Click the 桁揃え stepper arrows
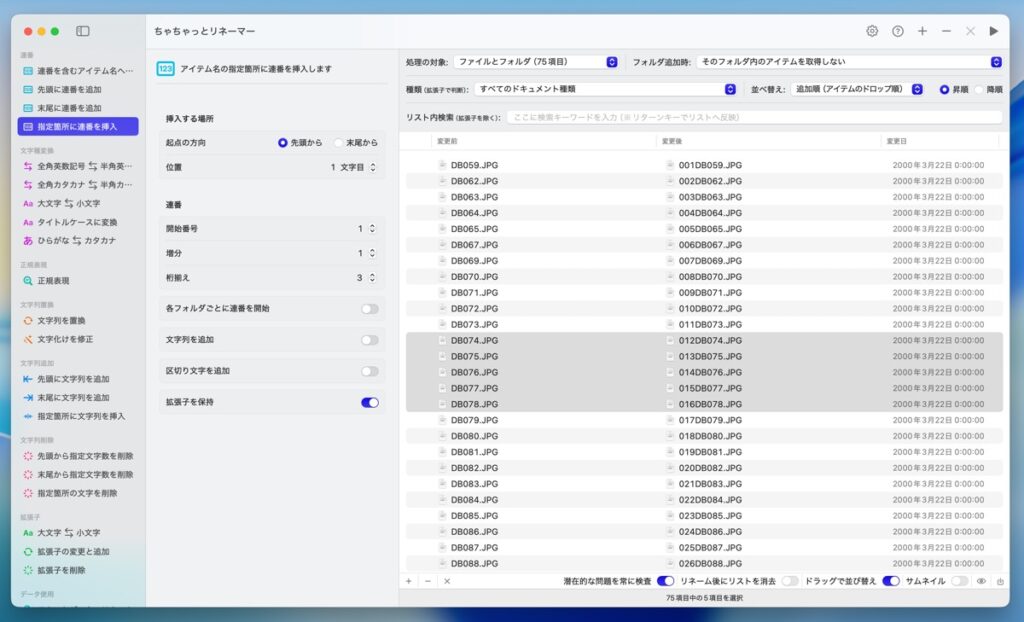This screenshot has height=622, width=1024. point(372,278)
